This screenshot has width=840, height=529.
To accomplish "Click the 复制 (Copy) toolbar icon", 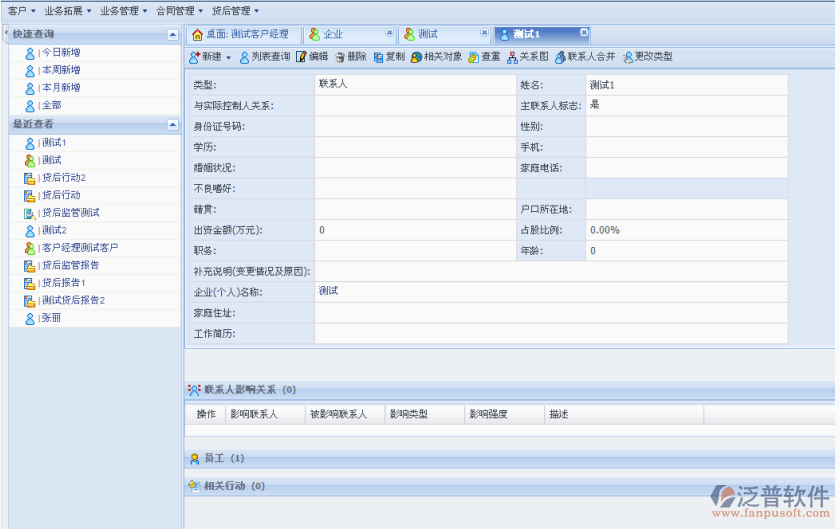I will 388,57.
